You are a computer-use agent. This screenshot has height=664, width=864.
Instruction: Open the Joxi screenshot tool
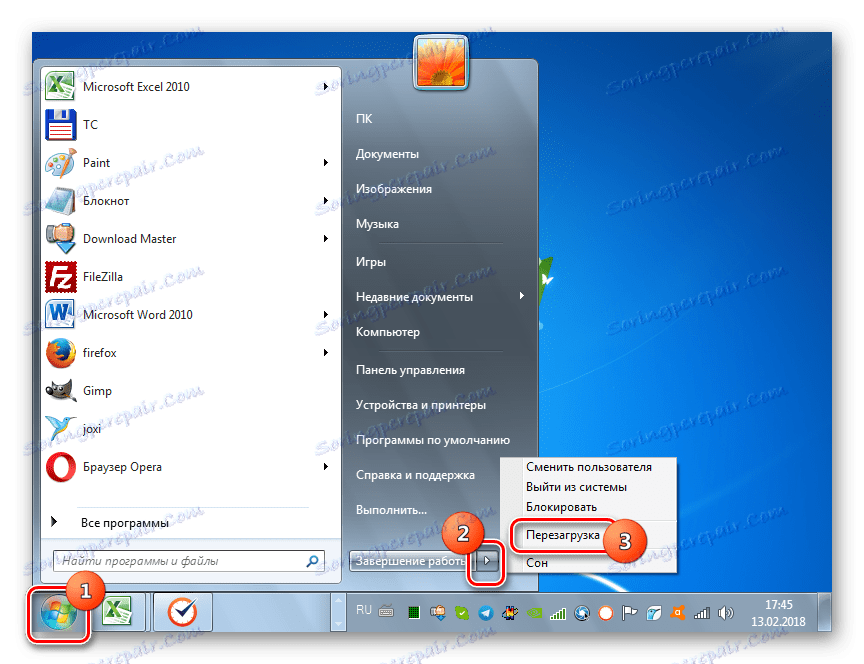tap(90, 428)
